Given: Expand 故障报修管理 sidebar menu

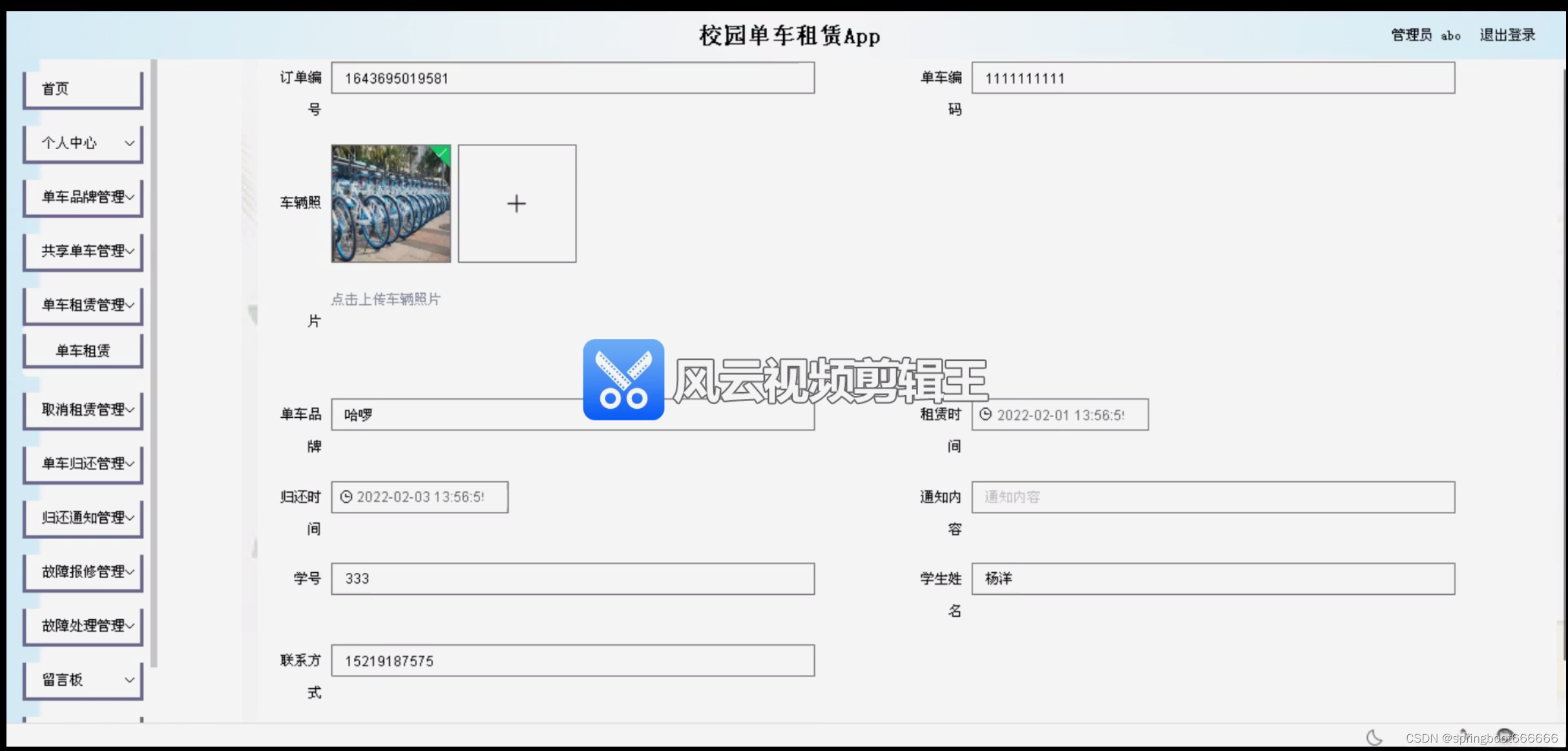Looking at the screenshot, I should (x=83, y=571).
